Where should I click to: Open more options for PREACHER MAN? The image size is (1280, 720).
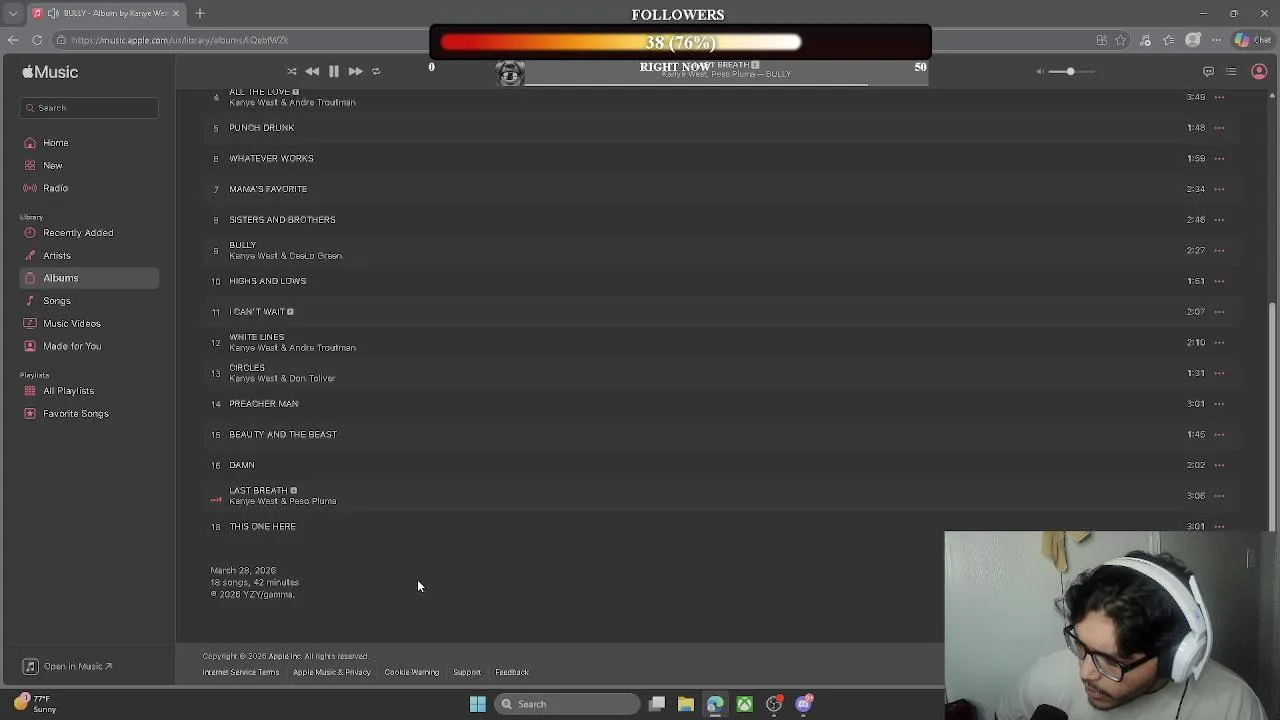pos(1219,404)
